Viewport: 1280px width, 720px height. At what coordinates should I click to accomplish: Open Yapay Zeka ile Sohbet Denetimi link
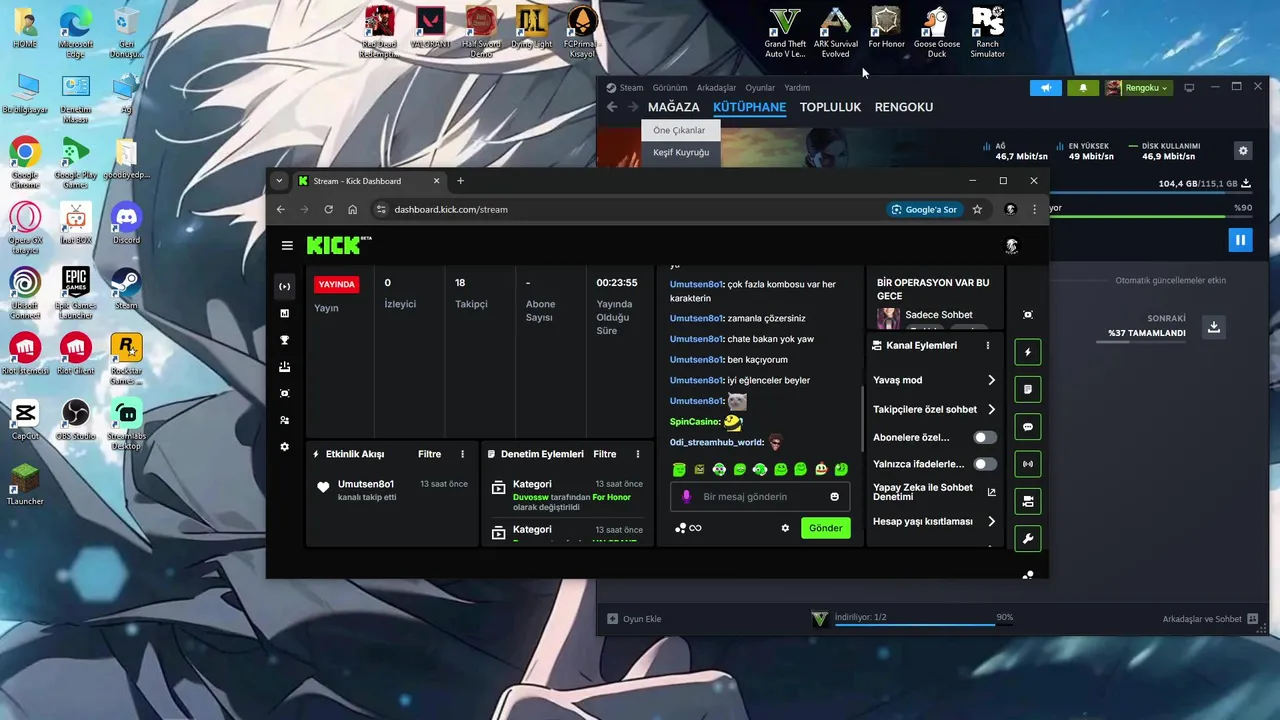(x=934, y=492)
